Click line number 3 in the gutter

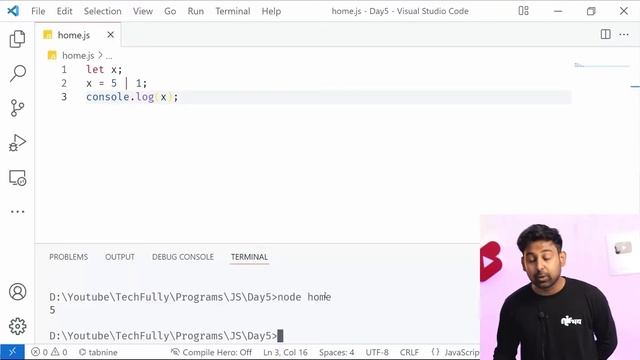[x=64, y=97]
